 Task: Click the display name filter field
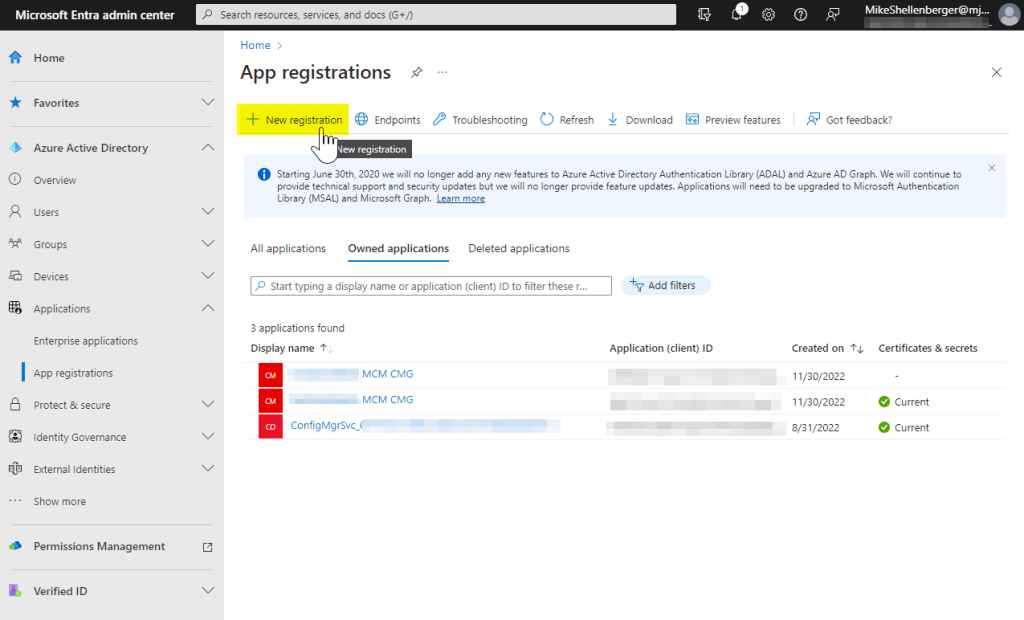[x=431, y=286]
